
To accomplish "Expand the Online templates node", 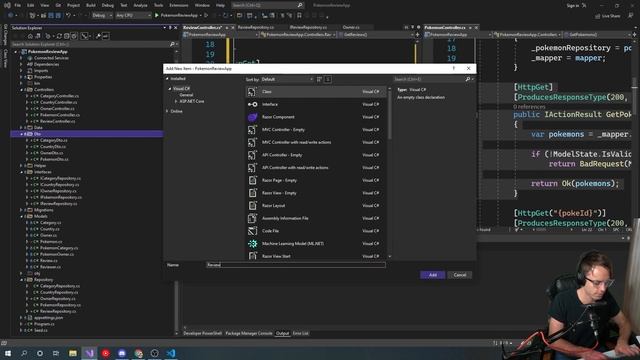I will tap(167, 111).
